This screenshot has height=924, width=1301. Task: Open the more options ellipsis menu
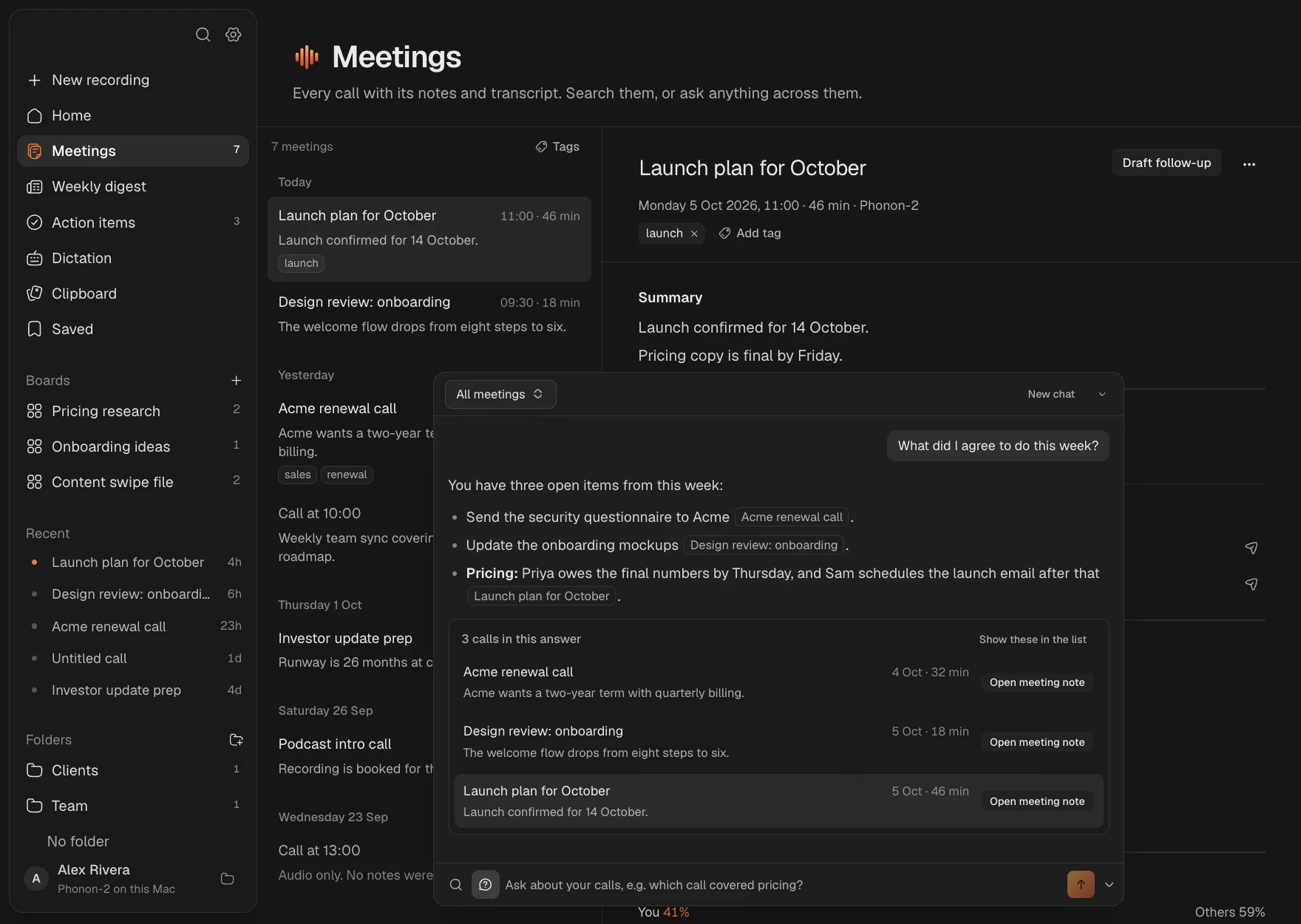tap(1249, 164)
